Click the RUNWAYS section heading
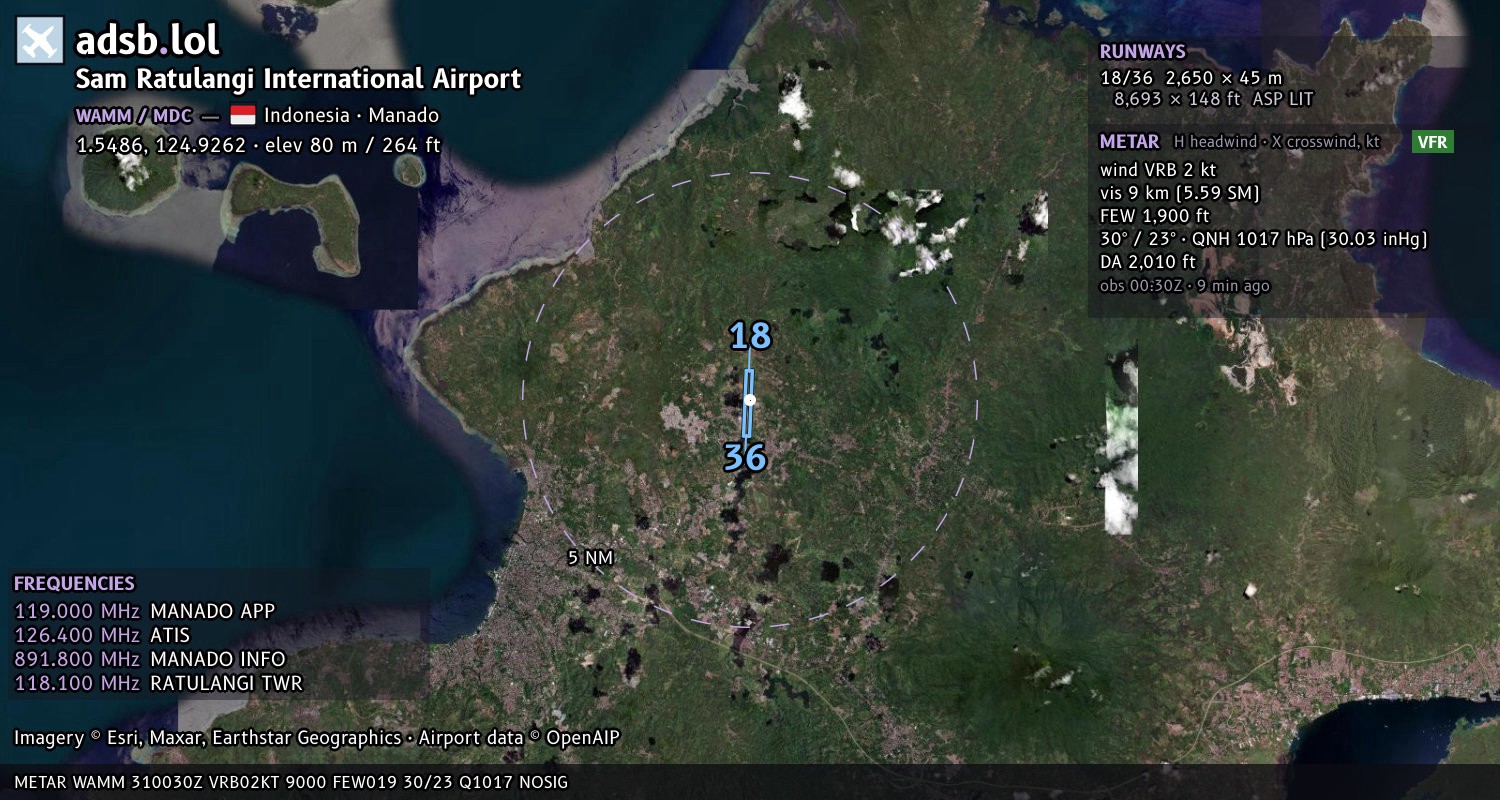Image resolution: width=1500 pixels, height=800 pixels. pos(1142,52)
